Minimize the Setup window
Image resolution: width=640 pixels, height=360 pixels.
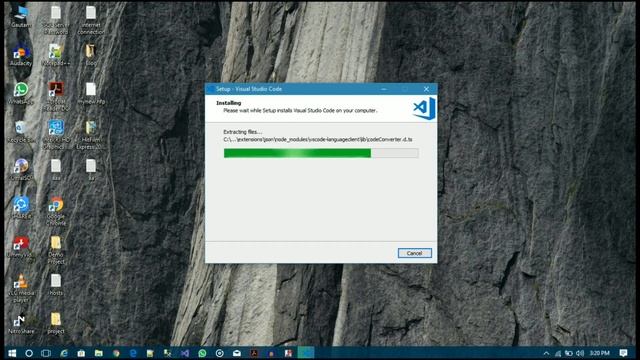tap(384, 89)
